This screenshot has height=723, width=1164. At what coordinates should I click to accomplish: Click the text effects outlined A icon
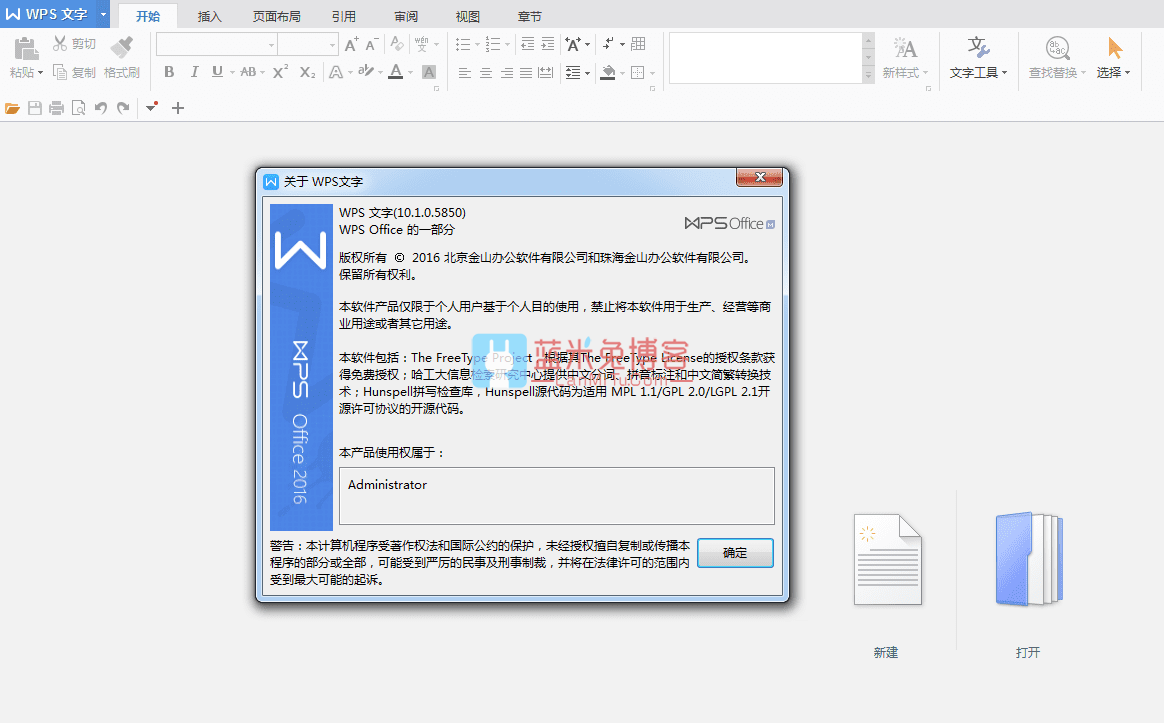[336, 72]
